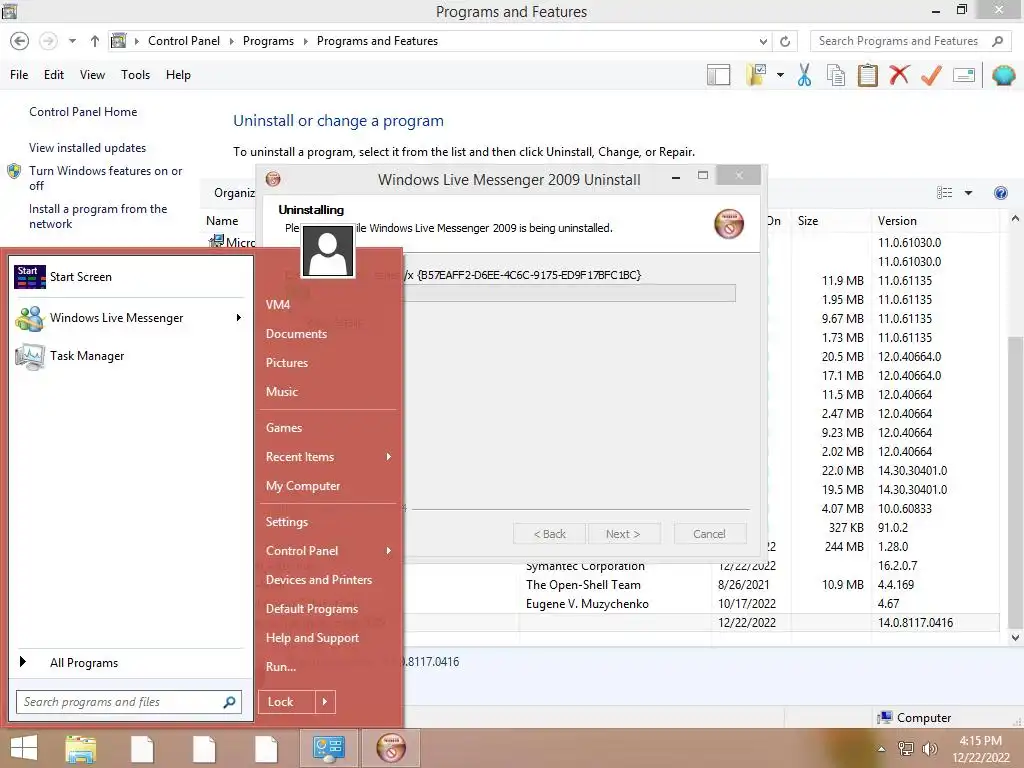Click Turn Windows features on or off
The height and width of the screenshot is (768, 1024).
coord(105,178)
